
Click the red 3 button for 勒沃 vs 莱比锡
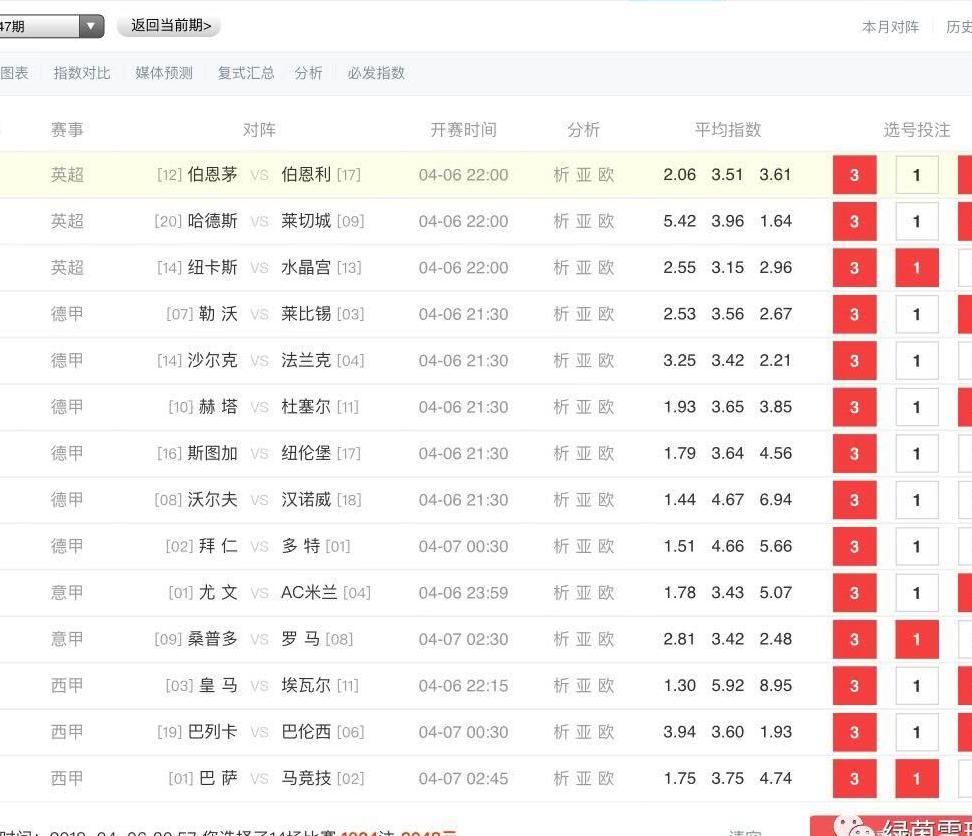point(854,314)
